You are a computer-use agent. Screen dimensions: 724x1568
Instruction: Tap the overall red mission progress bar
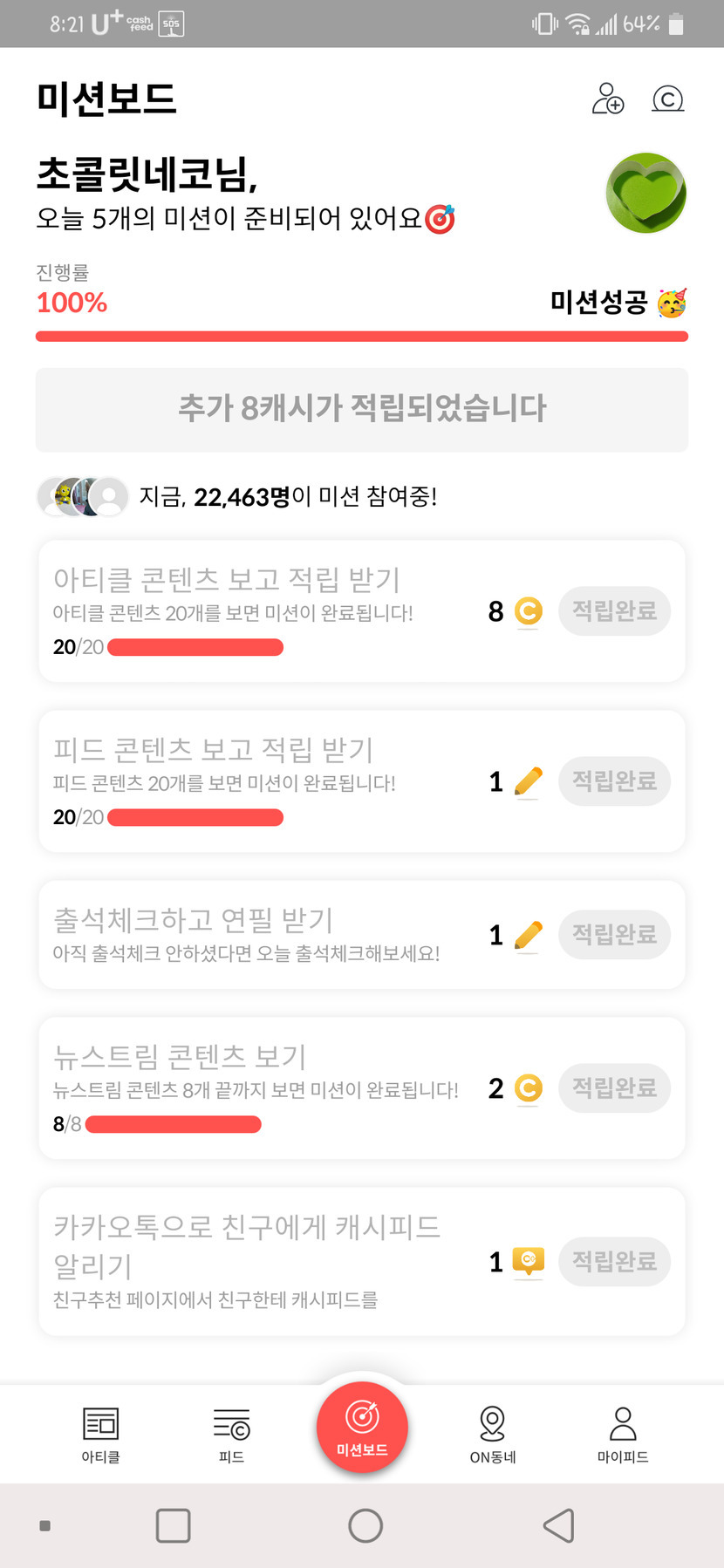362,337
